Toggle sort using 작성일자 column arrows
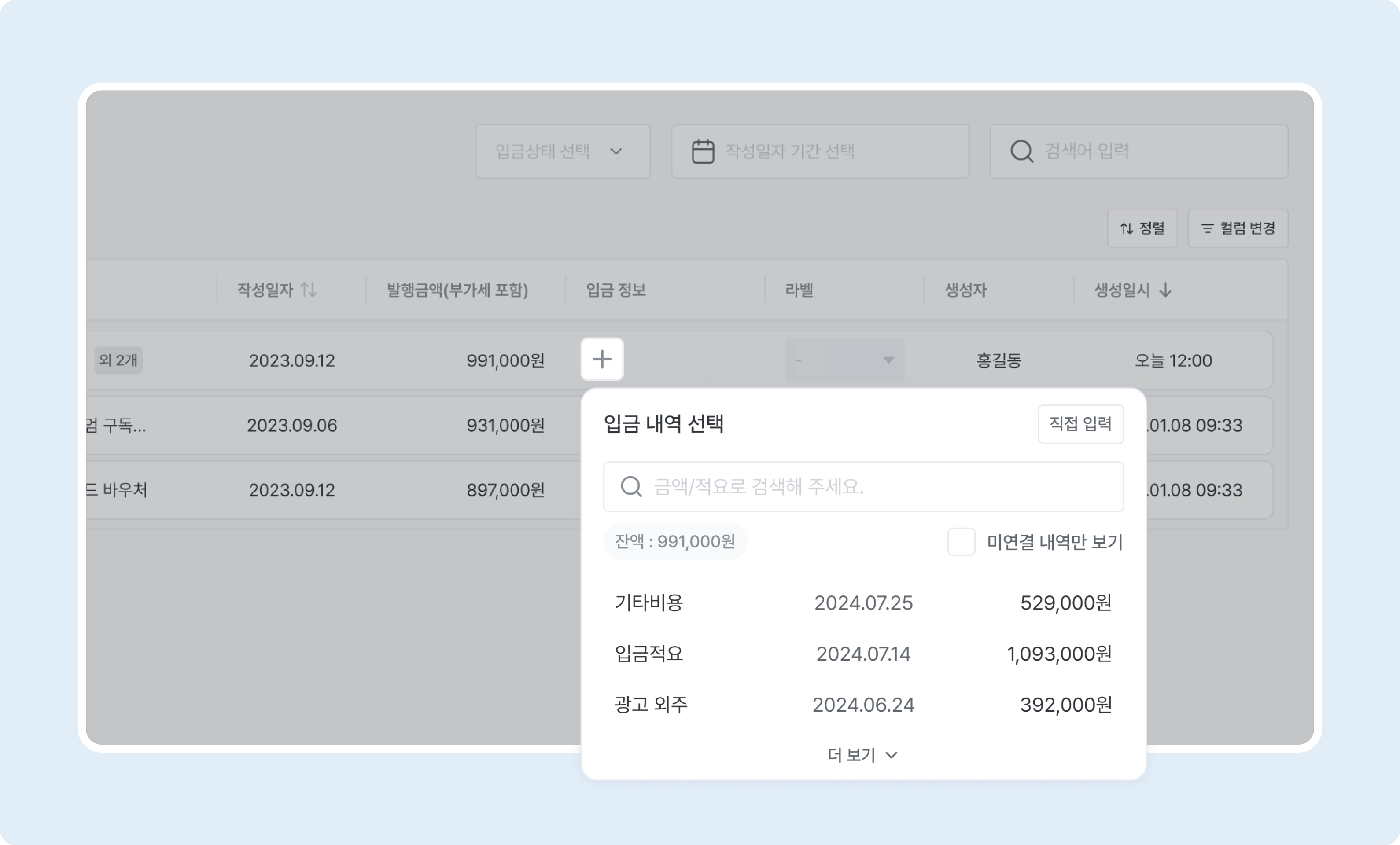The width and height of the screenshot is (1400, 845). 309,290
